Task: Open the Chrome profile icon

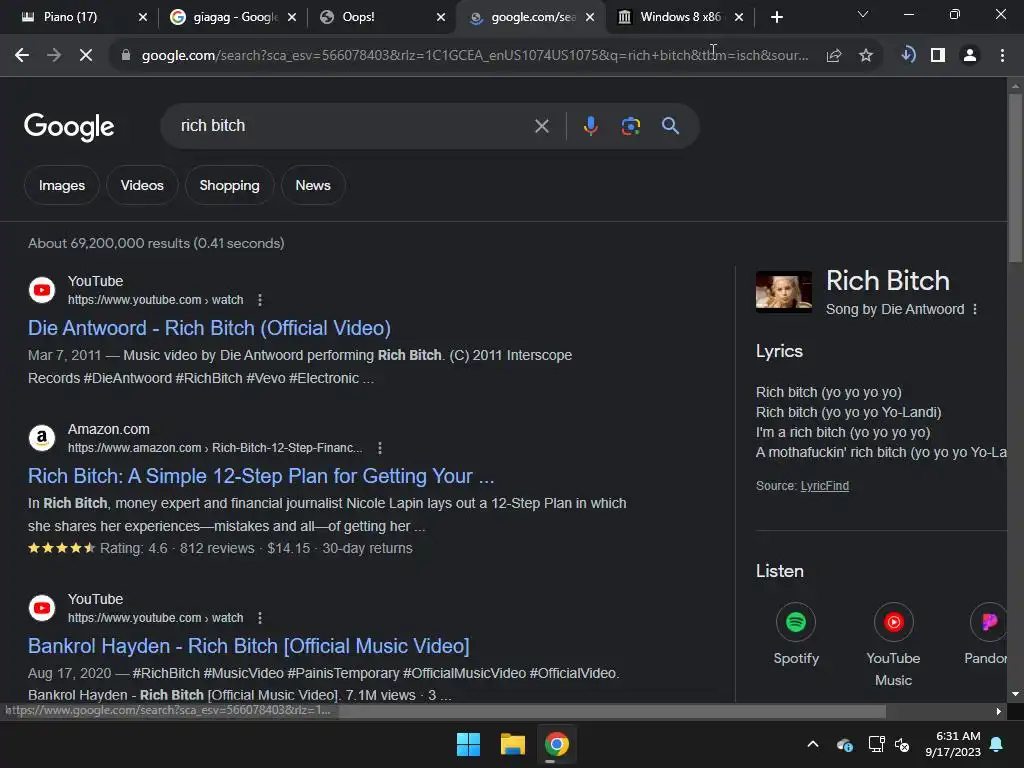Action: pos(970,56)
